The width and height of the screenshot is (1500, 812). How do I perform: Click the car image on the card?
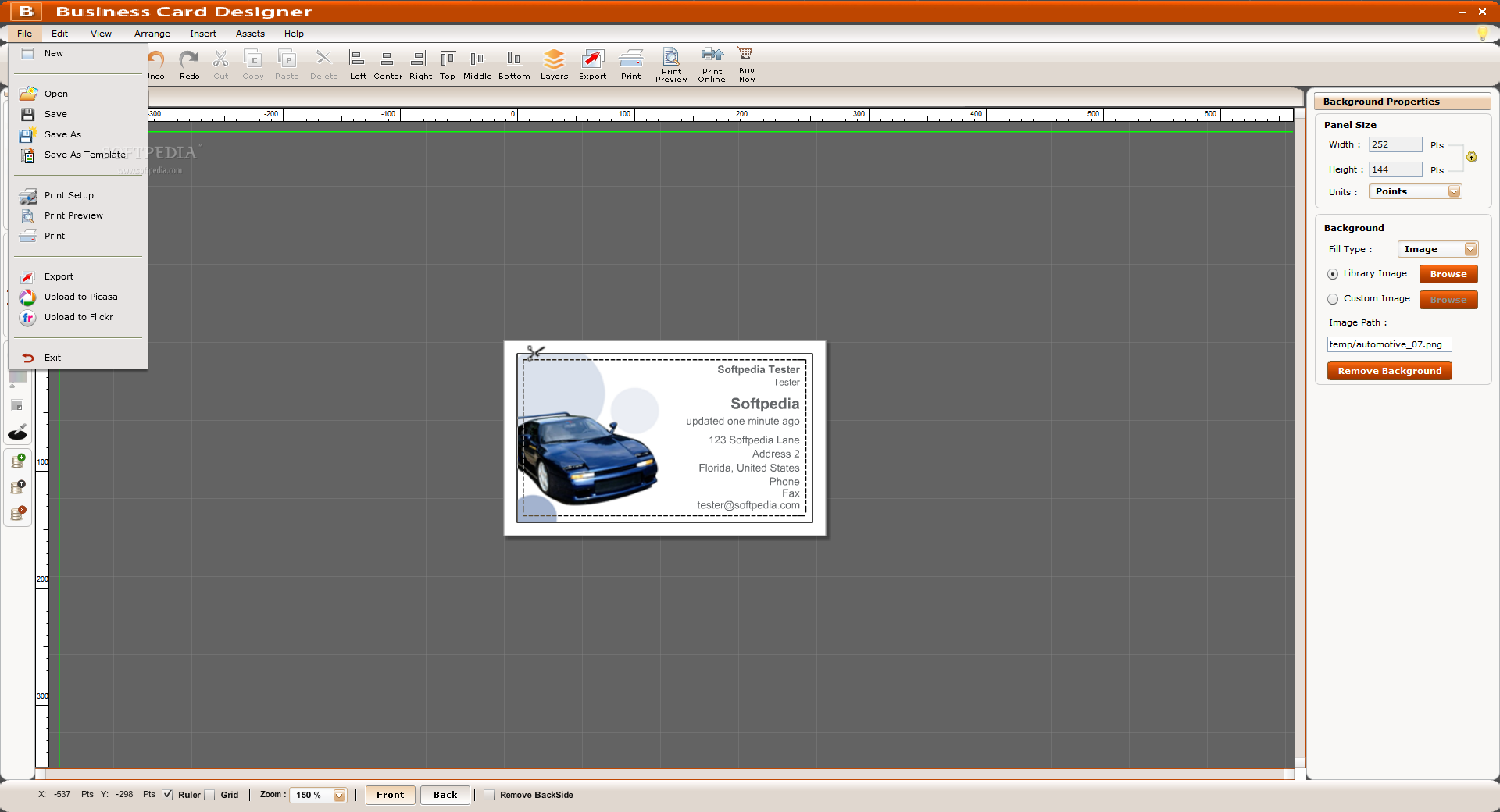587,459
